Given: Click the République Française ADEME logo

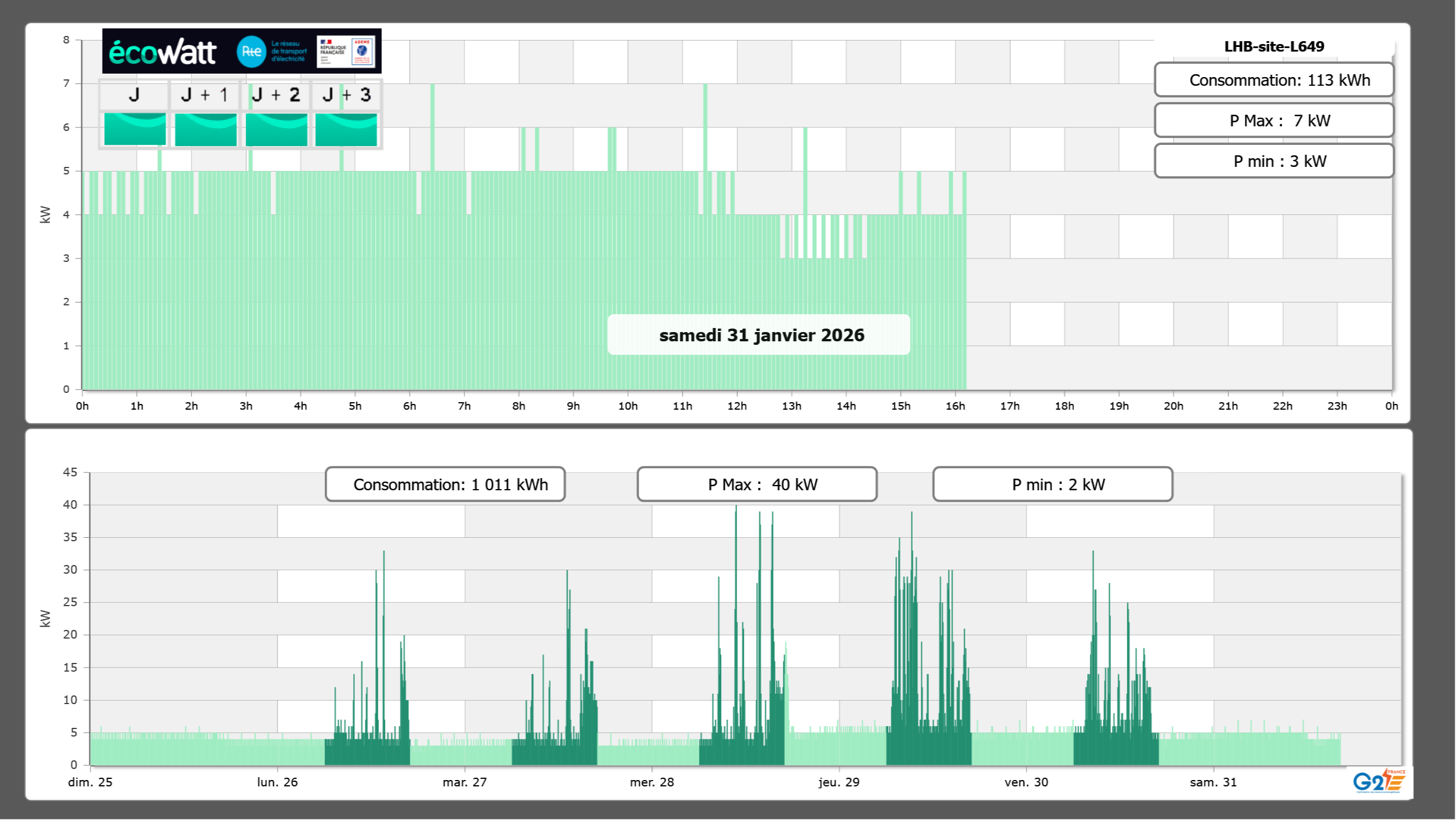Looking at the screenshot, I should coord(346,52).
